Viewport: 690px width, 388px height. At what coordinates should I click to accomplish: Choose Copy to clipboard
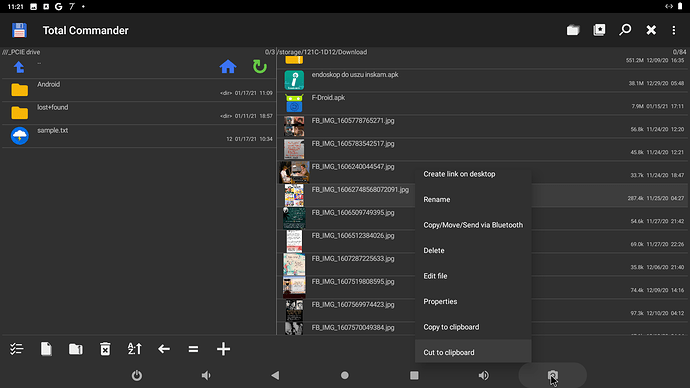pyautogui.click(x=473, y=327)
